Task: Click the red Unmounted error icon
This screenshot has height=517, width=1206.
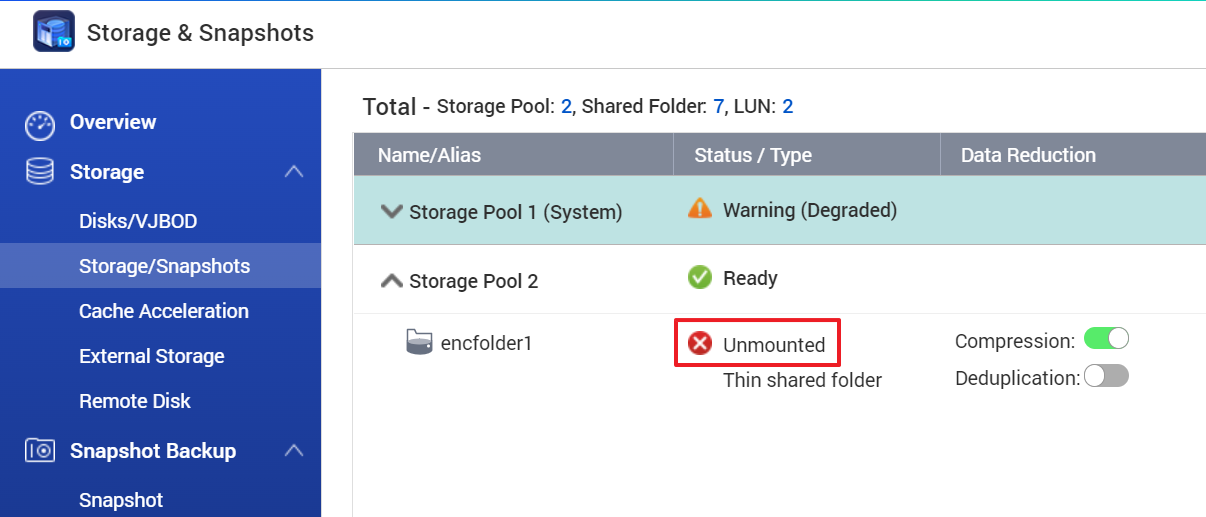Action: (x=700, y=345)
